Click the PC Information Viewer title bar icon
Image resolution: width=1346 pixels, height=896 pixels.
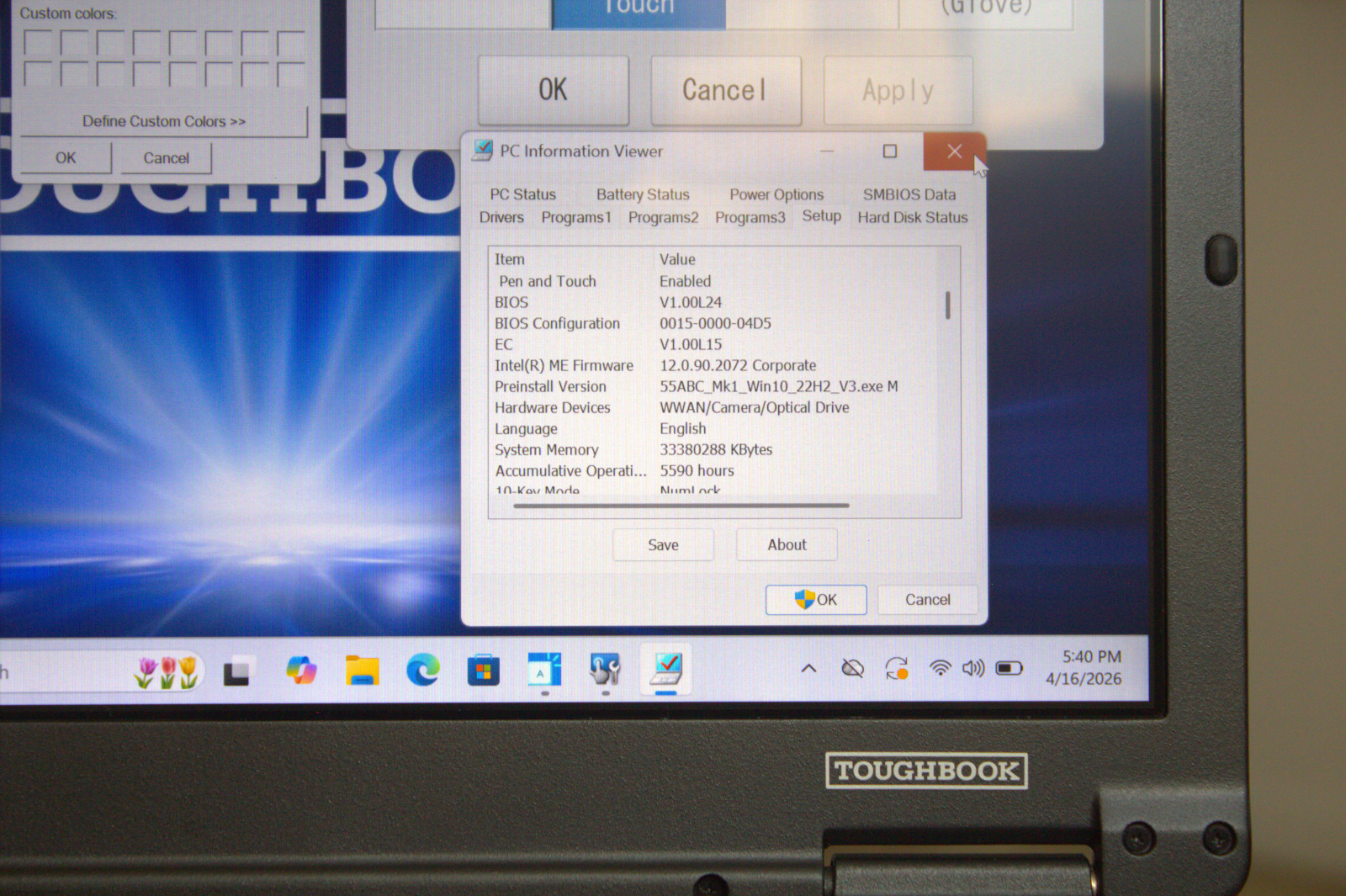[483, 151]
